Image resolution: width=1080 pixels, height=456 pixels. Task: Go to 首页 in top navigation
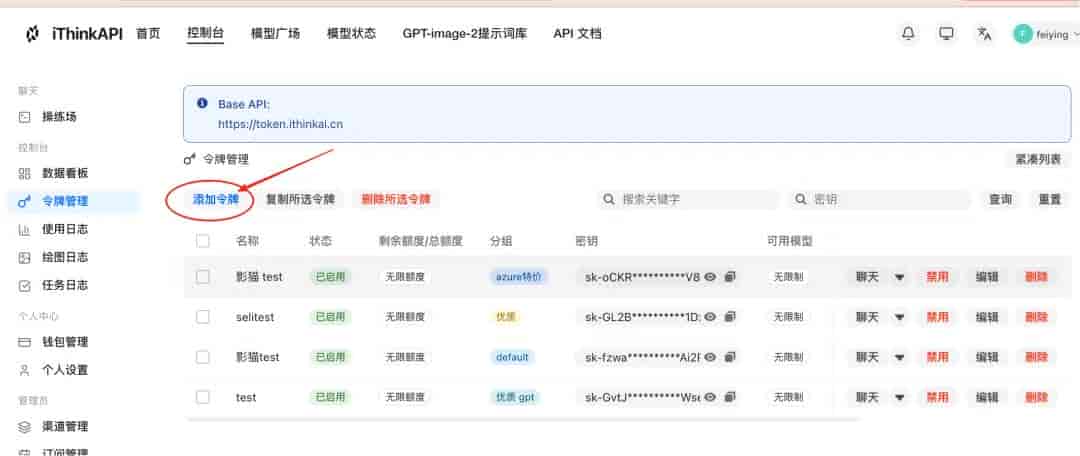pos(148,33)
